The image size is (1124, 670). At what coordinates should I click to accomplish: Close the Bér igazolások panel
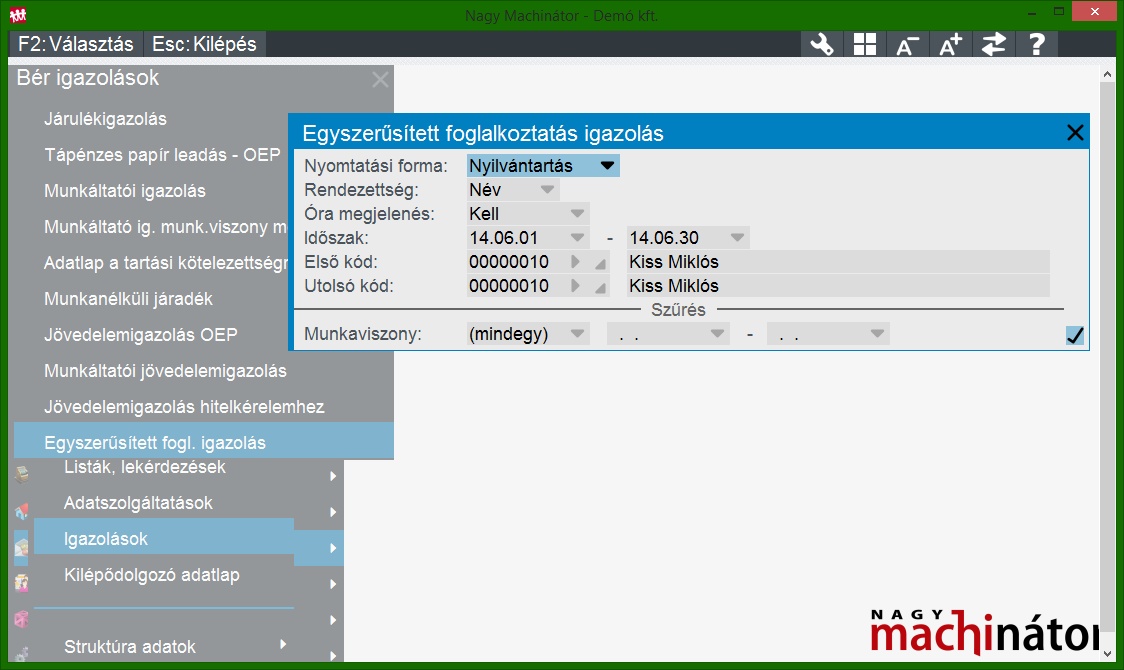pos(381,79)
